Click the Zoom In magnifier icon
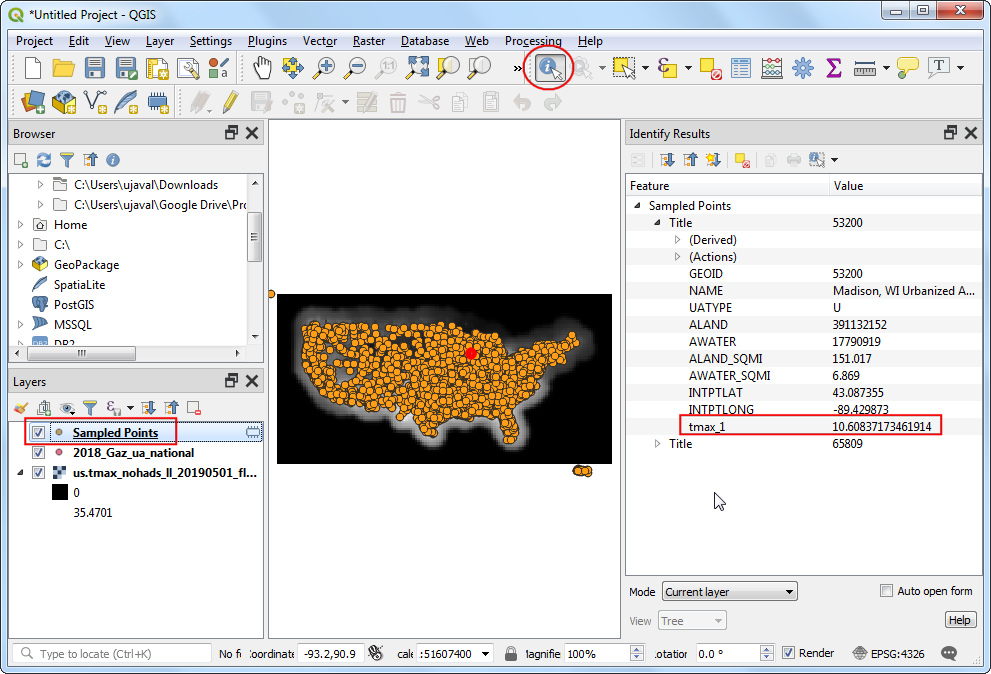The width and height of the screenshot is (991, 674). (324, 68)
